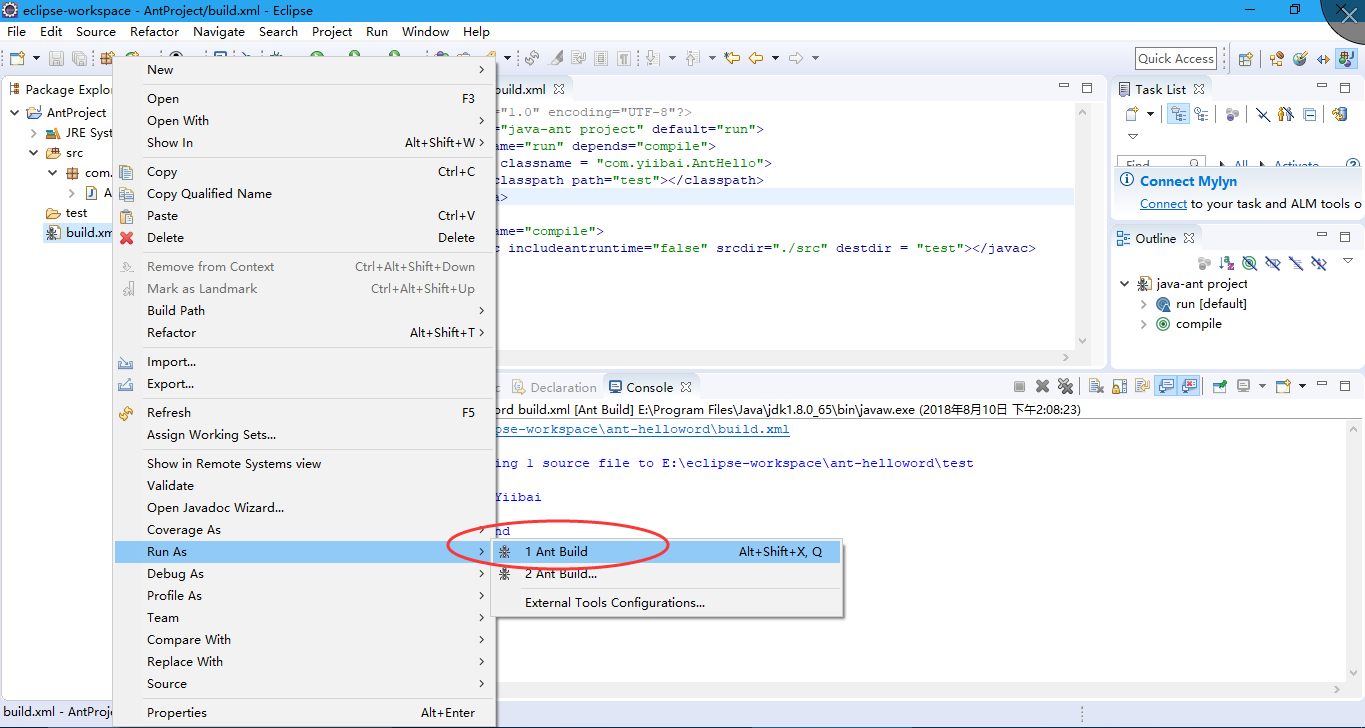Expand the run [default] target in Outline

pyautogui.click(x=1145, y=304)
